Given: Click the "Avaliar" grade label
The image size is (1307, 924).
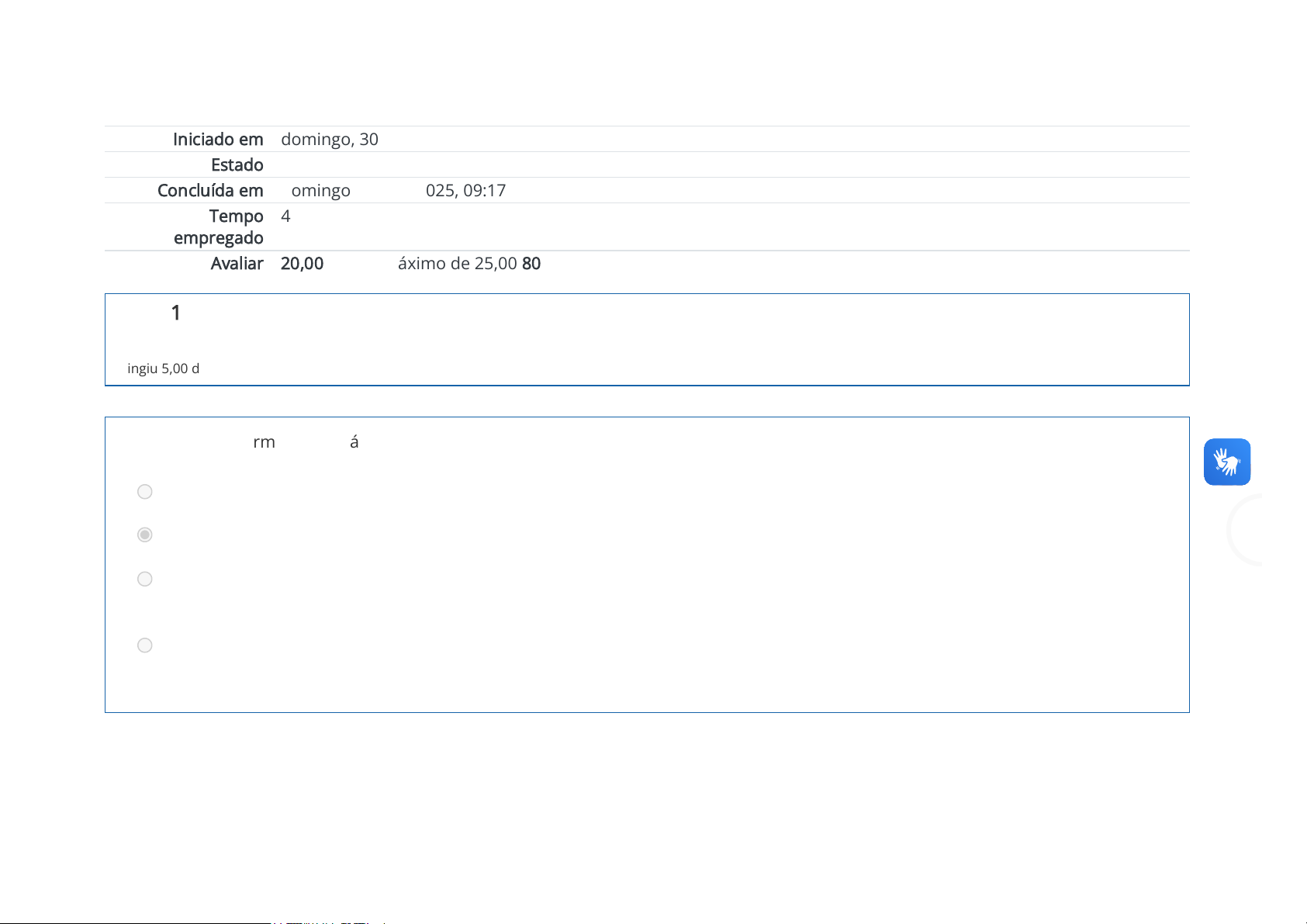Looking at the screenshot, I should click(237, 264).
